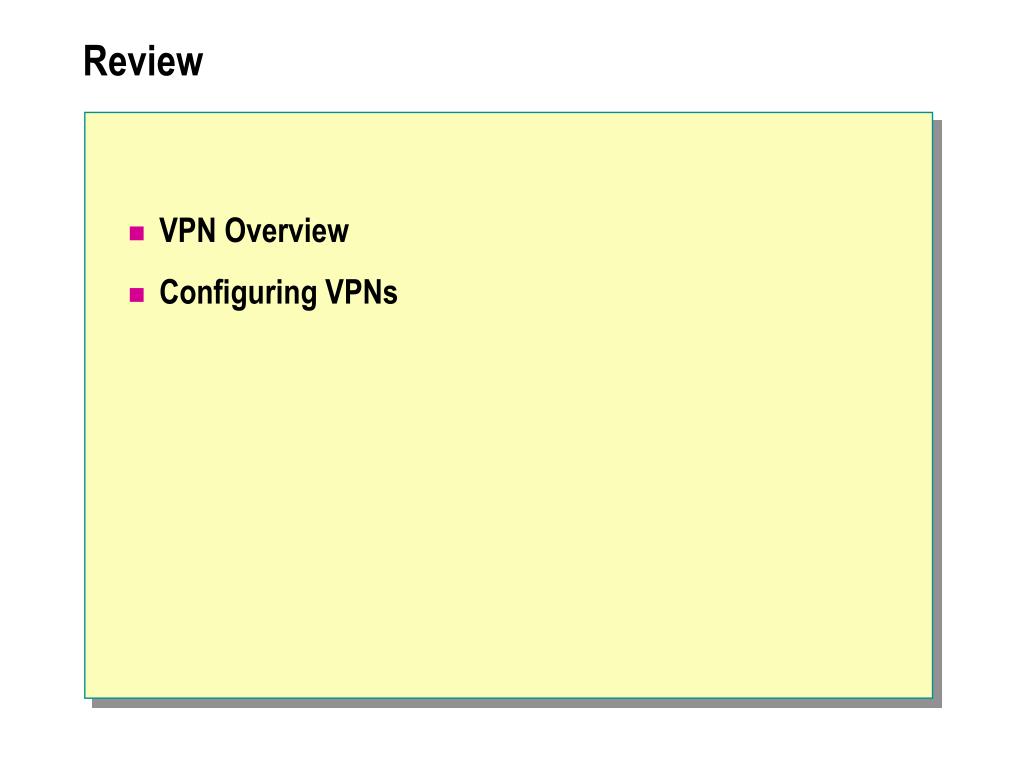Image resolution: width=1024 pixels, height=768 pixels.
Task: Click the bottom-right corner of the yellow box
Action: pyautogui.click(x=932, y=697)
